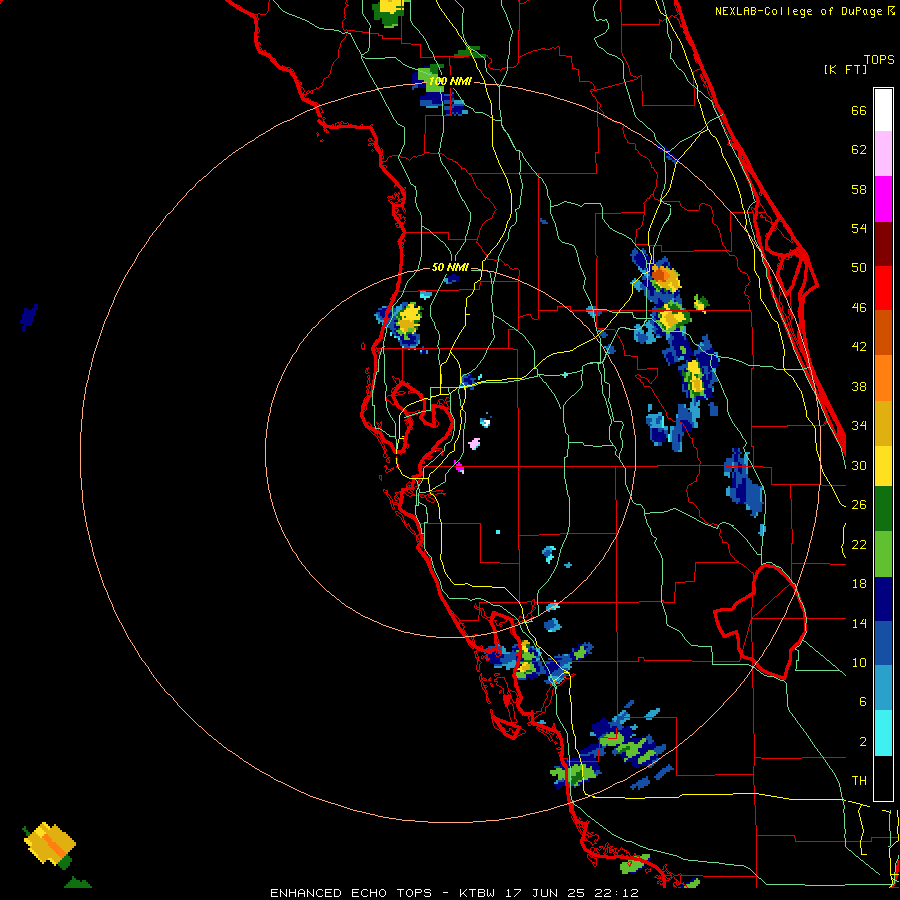Click the 100 NMI range ring label

(x=450, y=82)
